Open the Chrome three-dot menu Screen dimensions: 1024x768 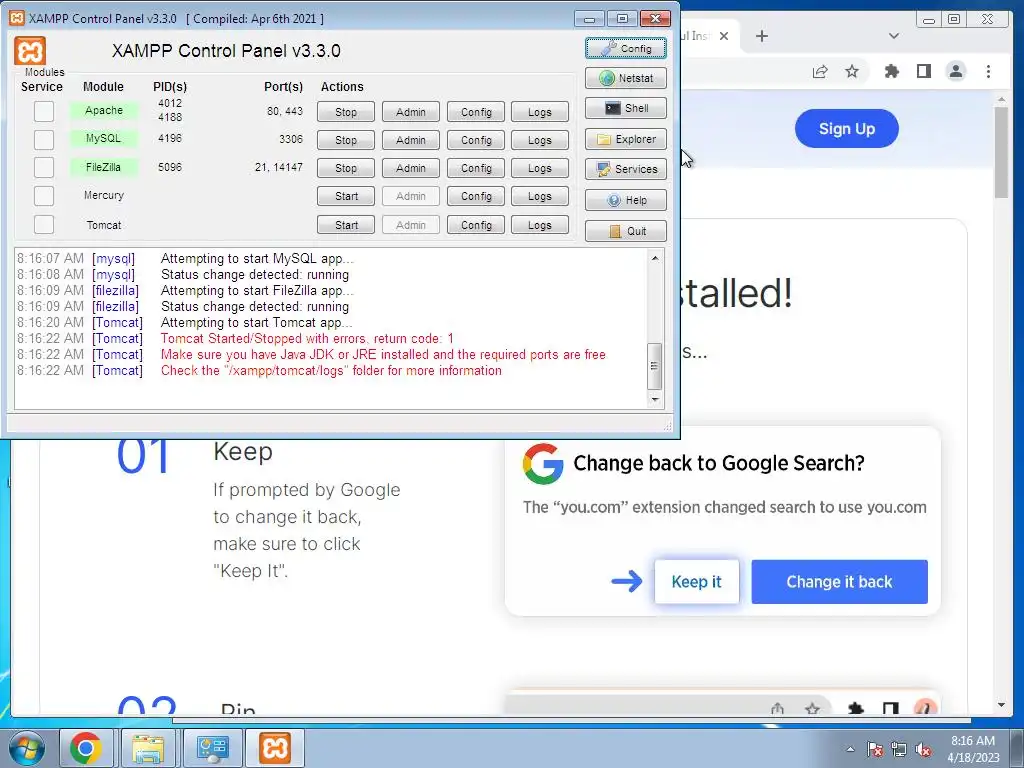pos(988,71)
